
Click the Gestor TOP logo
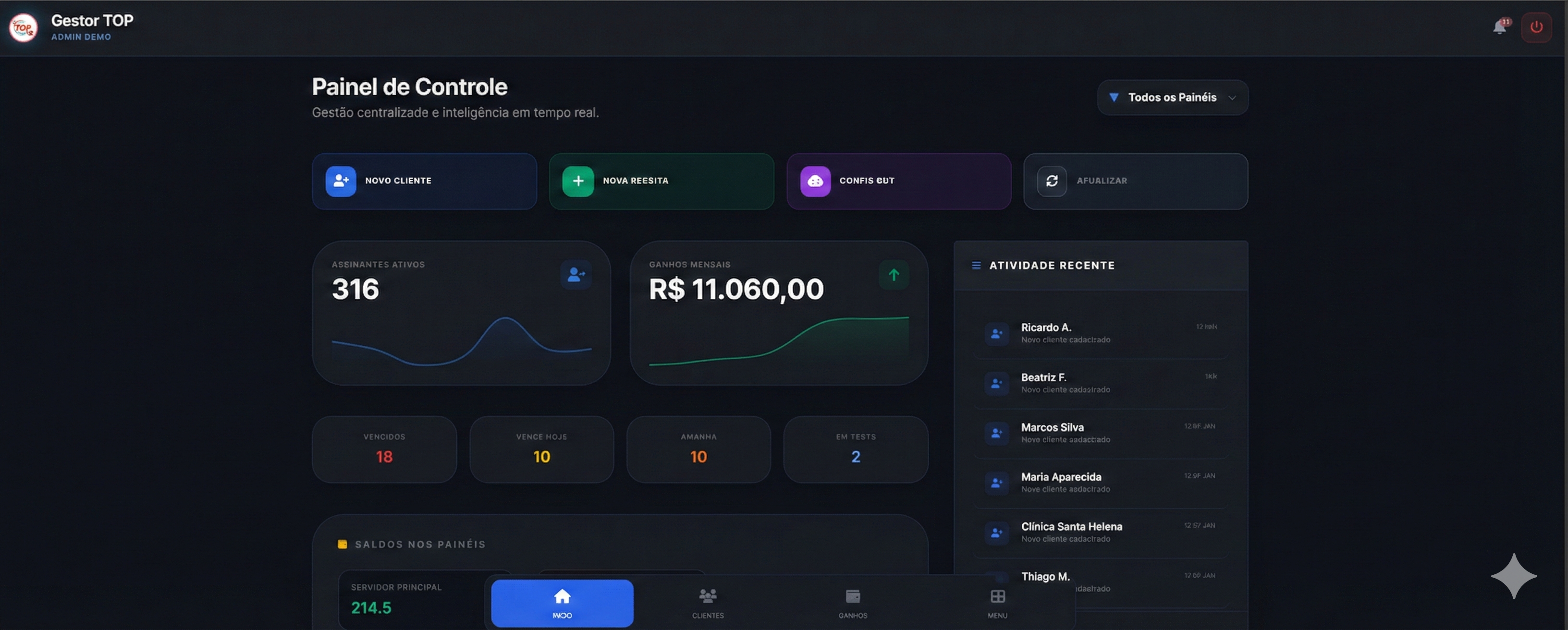point(23,27)
